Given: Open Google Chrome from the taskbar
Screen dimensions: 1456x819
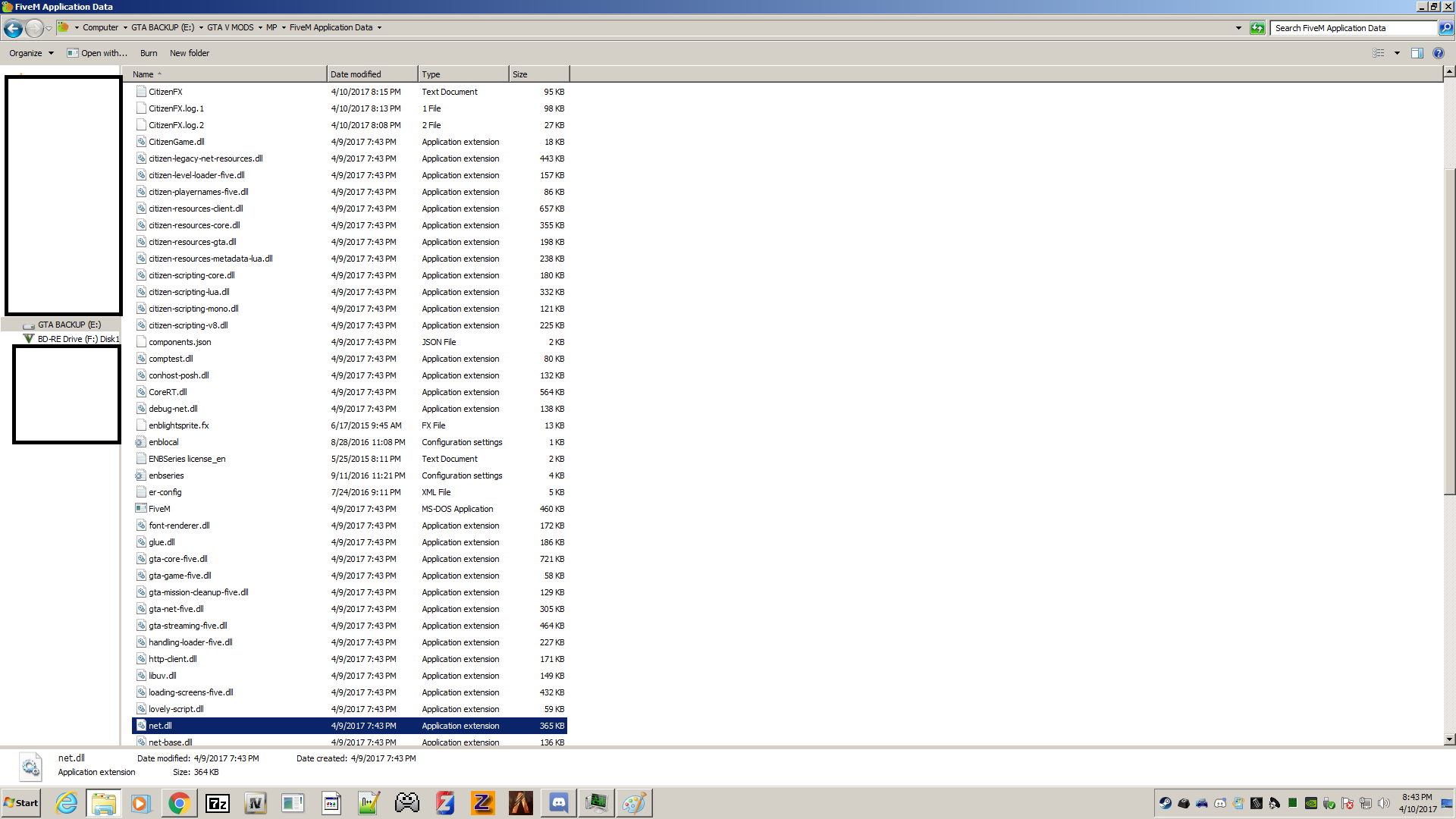Looking at the screenshot, I should (179, 803).
